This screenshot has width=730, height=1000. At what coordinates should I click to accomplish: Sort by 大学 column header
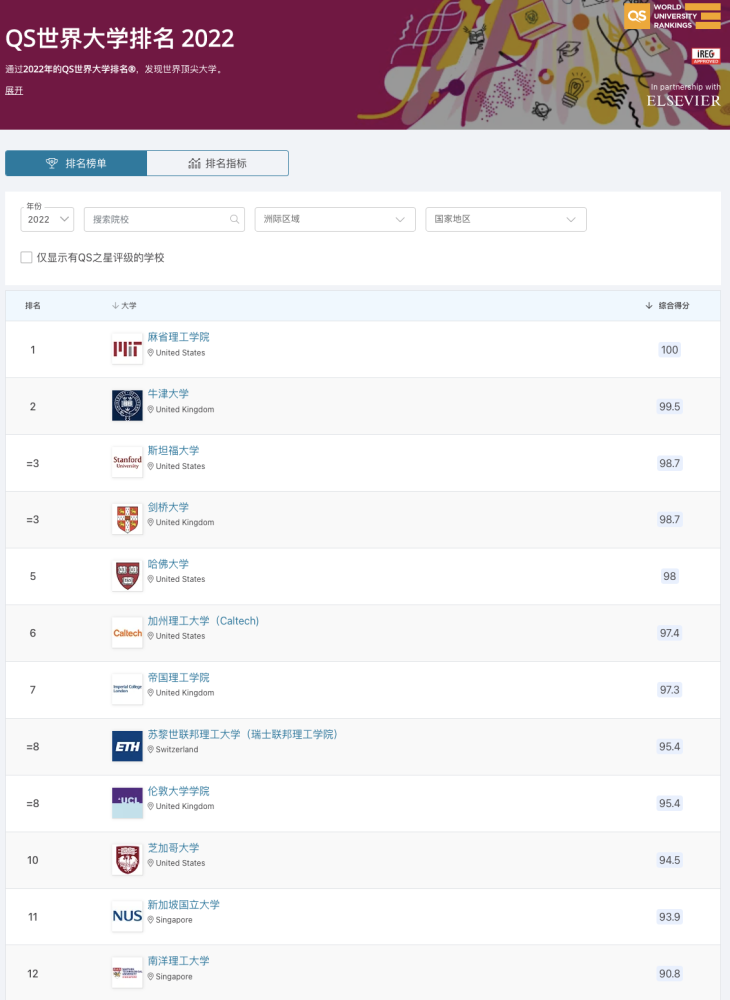point(125,305)
